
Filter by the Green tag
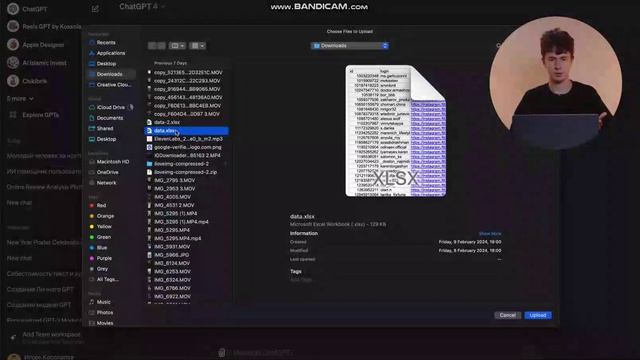[103, 237]
